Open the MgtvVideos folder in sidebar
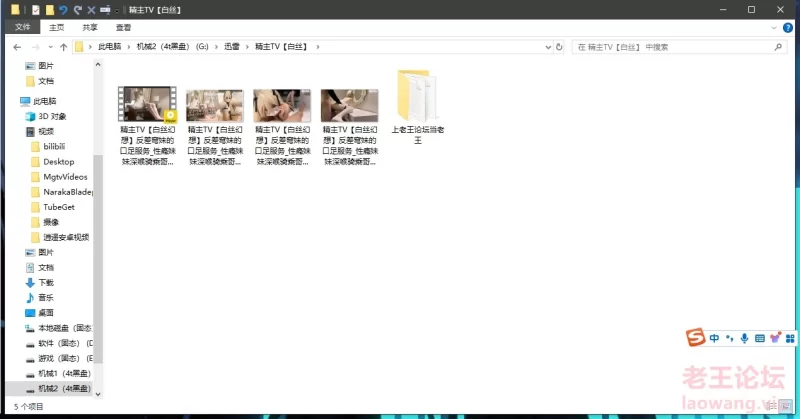This screenshot has width=800, height=419. [x=59, y=177]
